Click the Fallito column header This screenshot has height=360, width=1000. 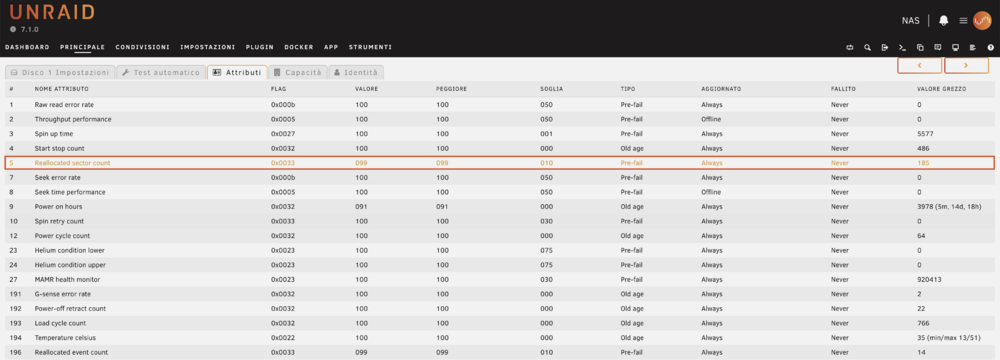[x=843, y=89]
